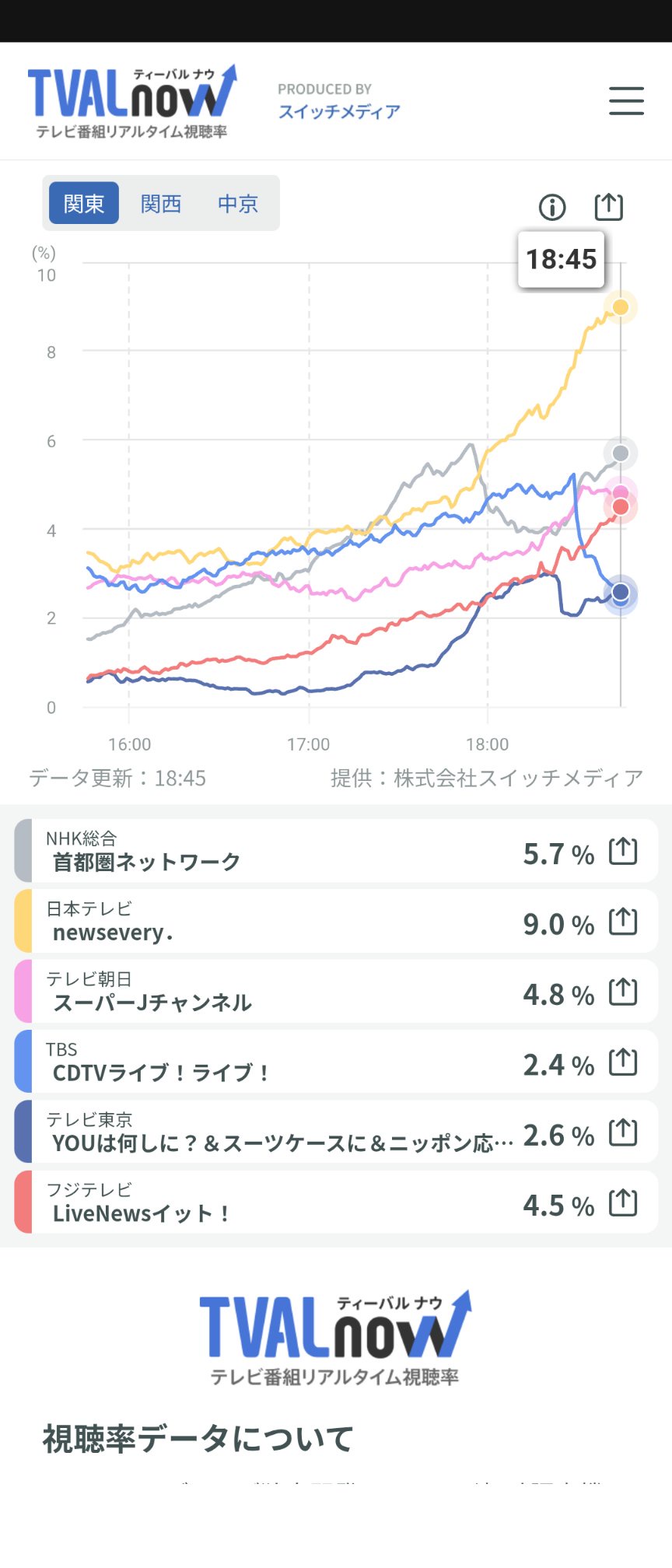
Task: Open the hamburger menu icon
Action: pyautogui.click(x=626, y=101)
